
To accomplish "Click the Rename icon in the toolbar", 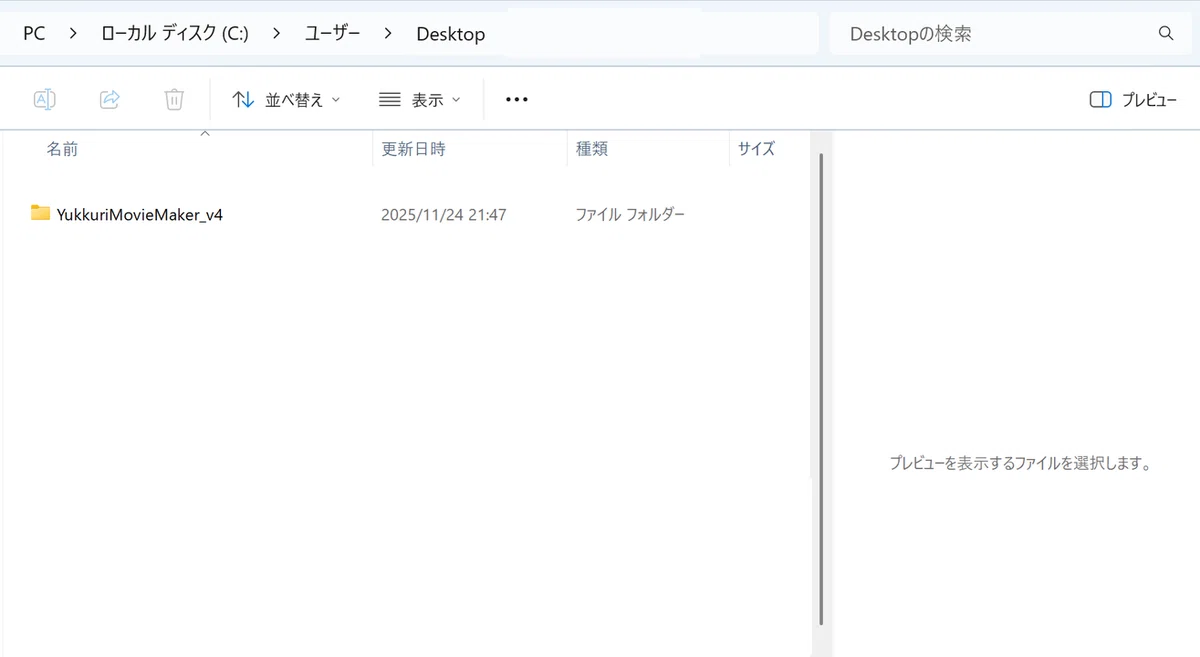I will click(x=45, y=99).
